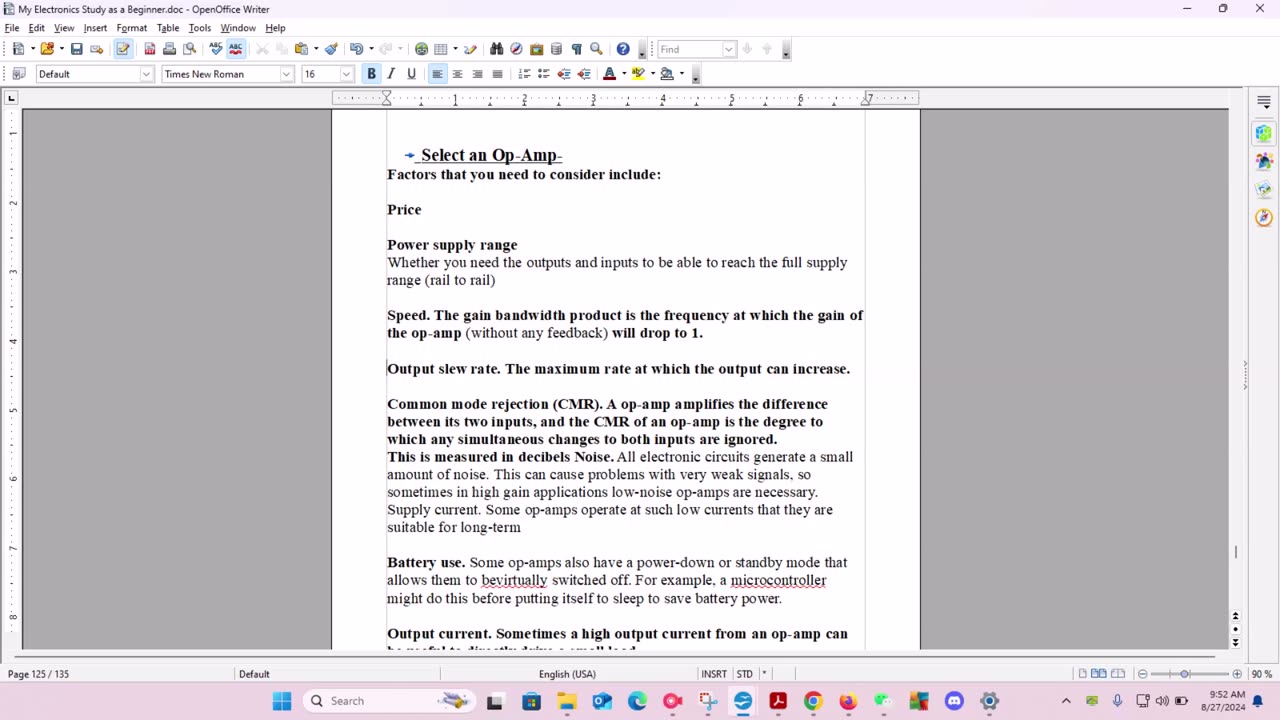Apply Font Color red A swatch
1280x720 pixels.
(x=610, y=74)
